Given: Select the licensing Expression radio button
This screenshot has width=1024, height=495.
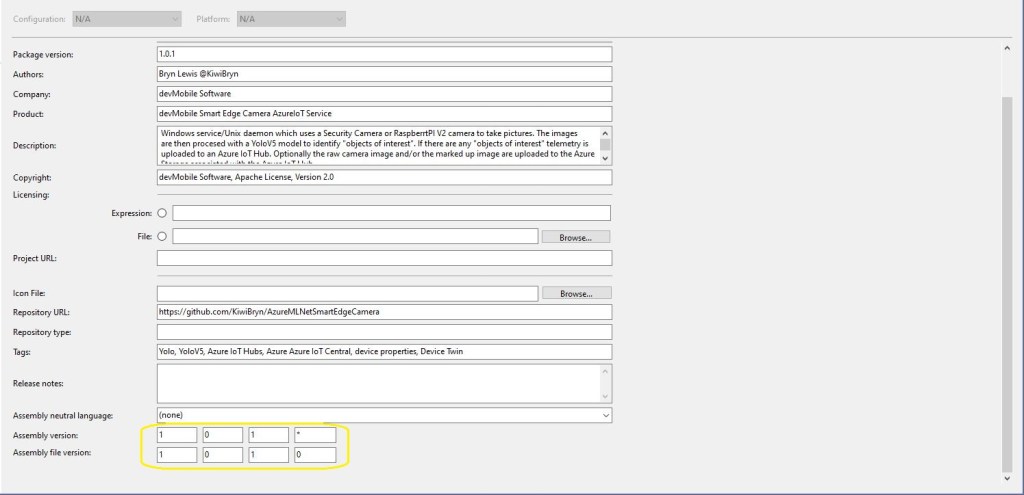Looking at the screenshot, I should (163, 213).
